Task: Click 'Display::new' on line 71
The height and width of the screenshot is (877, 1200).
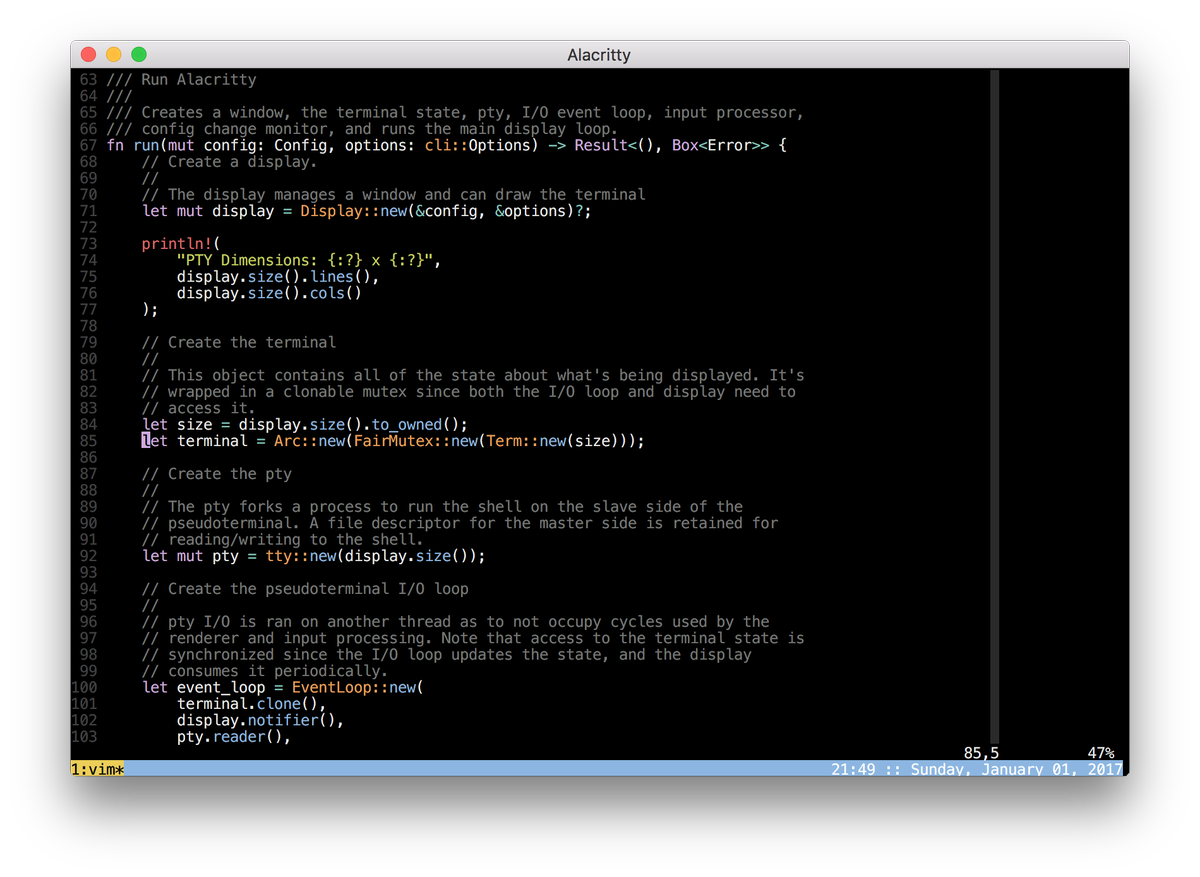Action: (352, 211)
